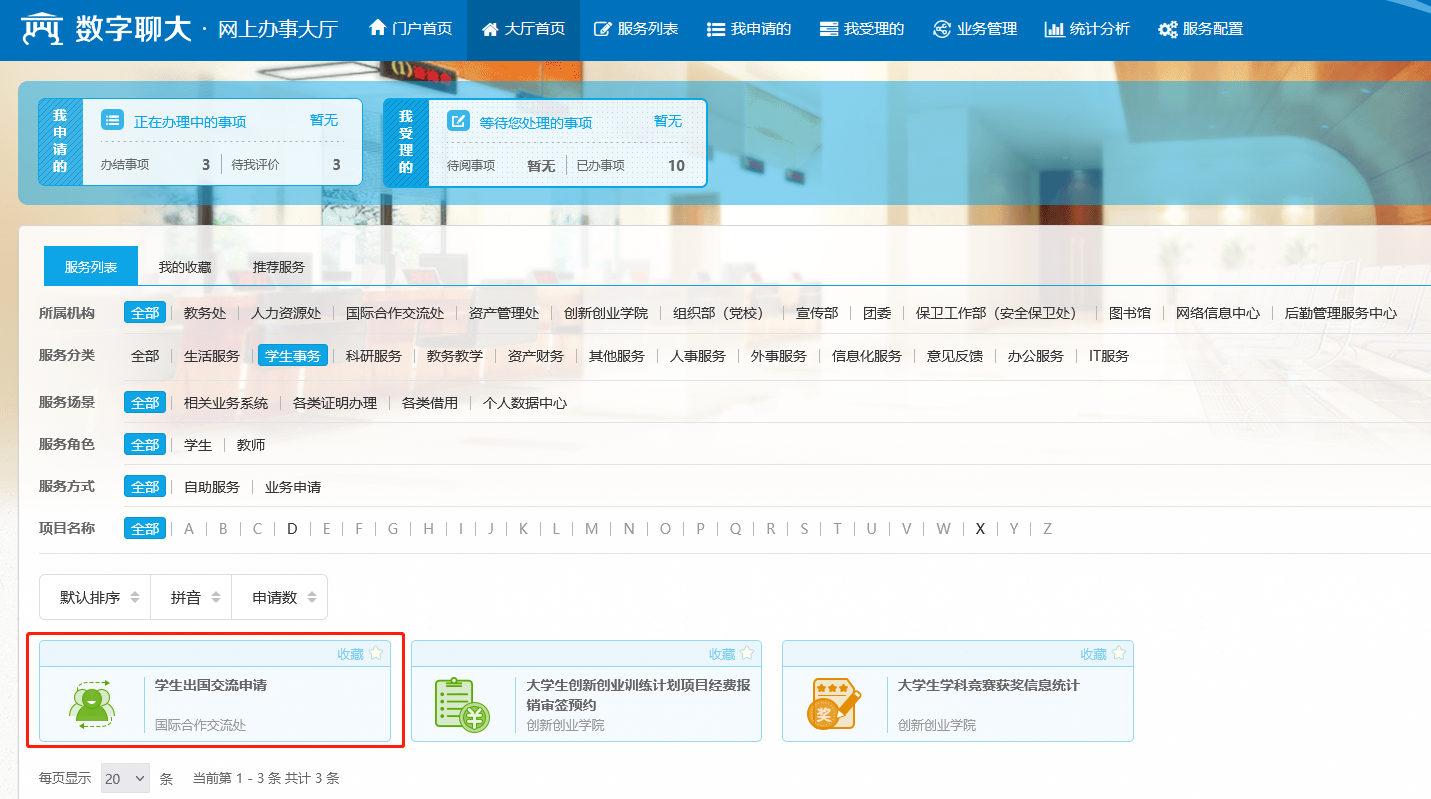Click the 大学生学科竞赛获奖 award icon
This screenshot has height=799, width=1431.
[833, 703]
